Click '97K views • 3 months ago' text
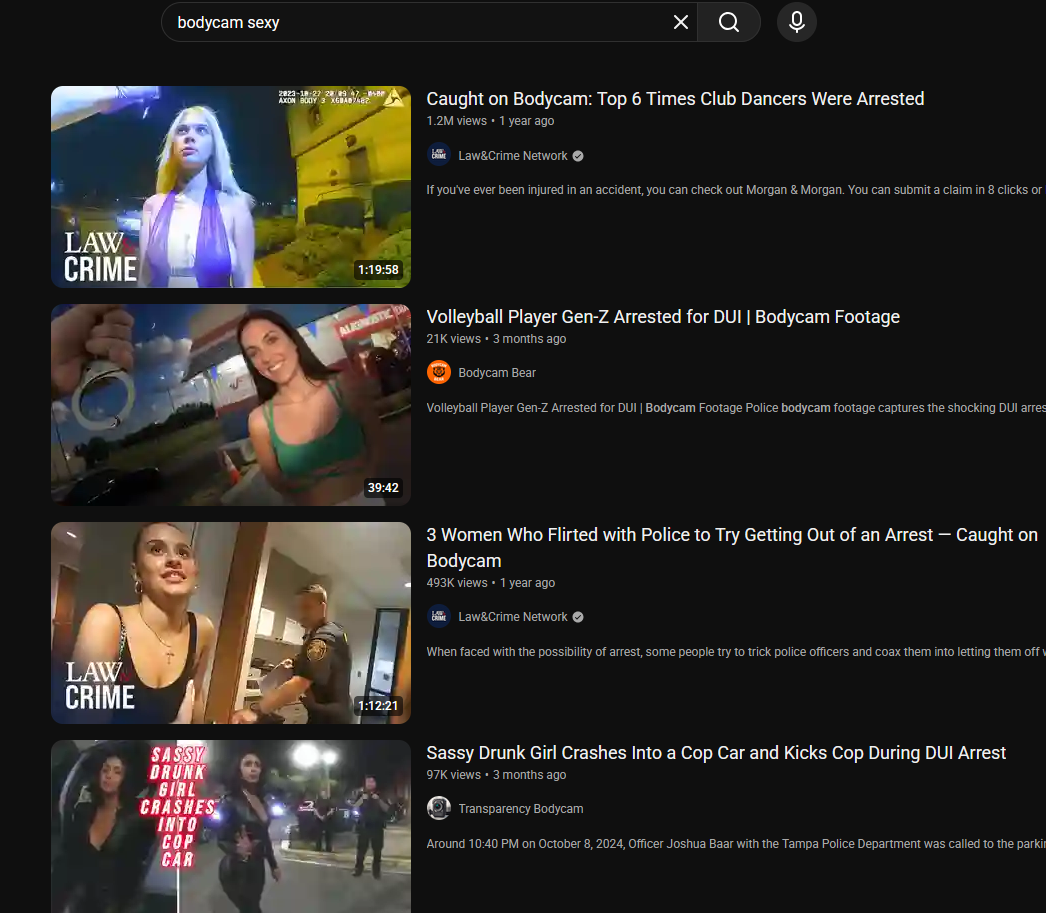The height and width of the screenshot is (913, 1046). click(496, 775)
